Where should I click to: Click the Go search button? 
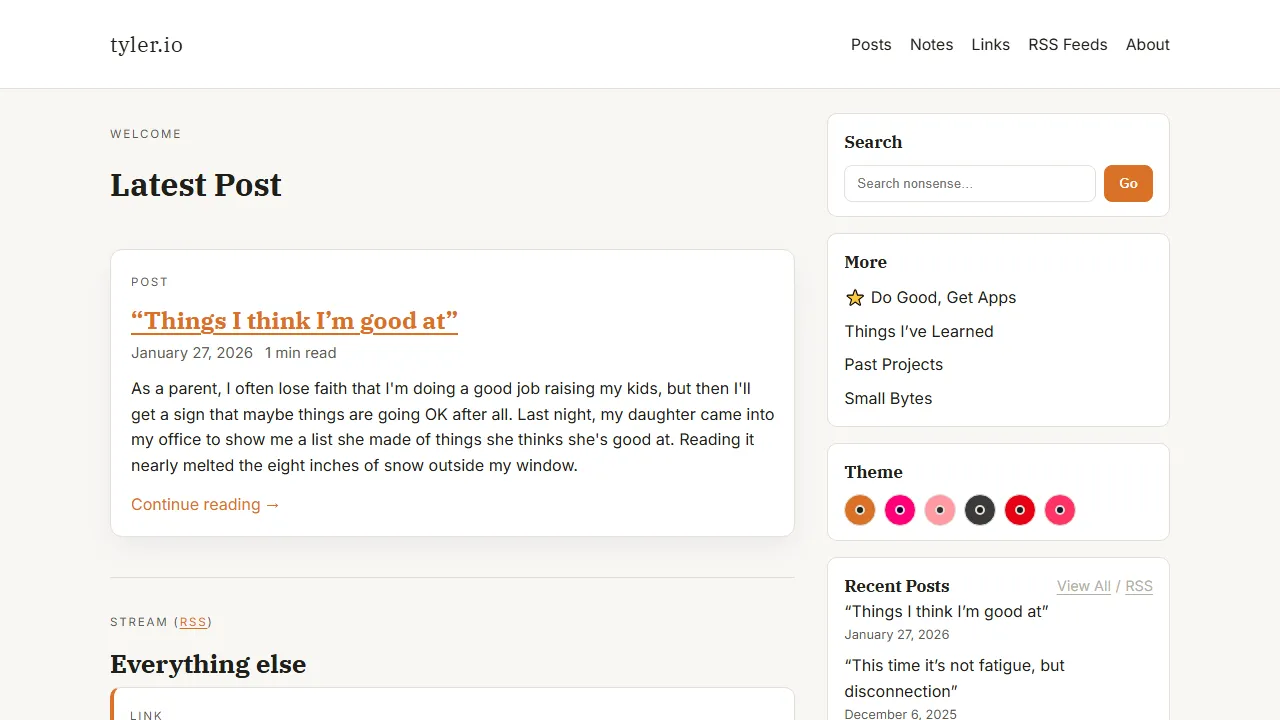click(1128, 183)
